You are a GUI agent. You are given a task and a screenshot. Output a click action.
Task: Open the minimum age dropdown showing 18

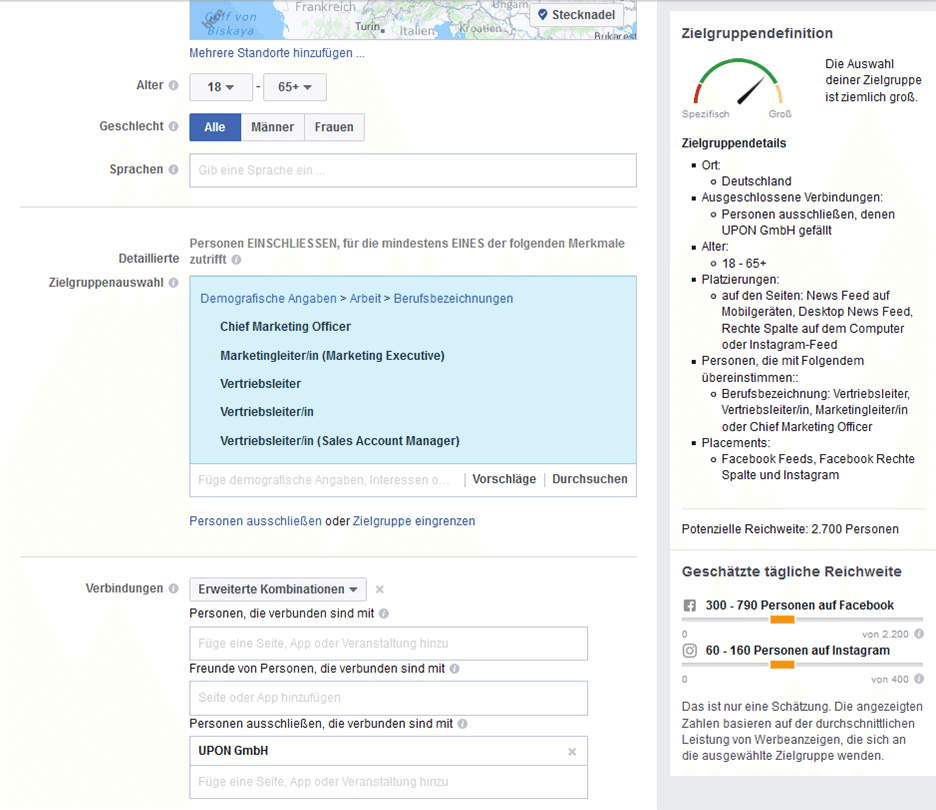[x=221, y=87]
